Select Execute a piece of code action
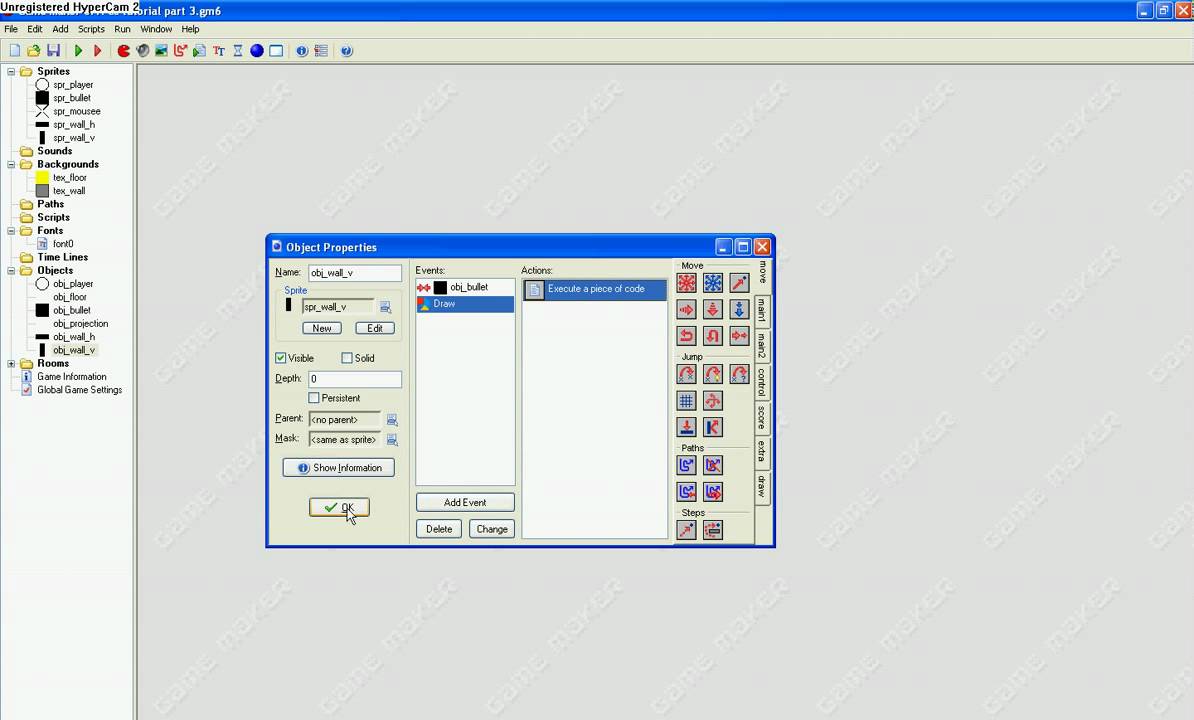 (595, 289)
